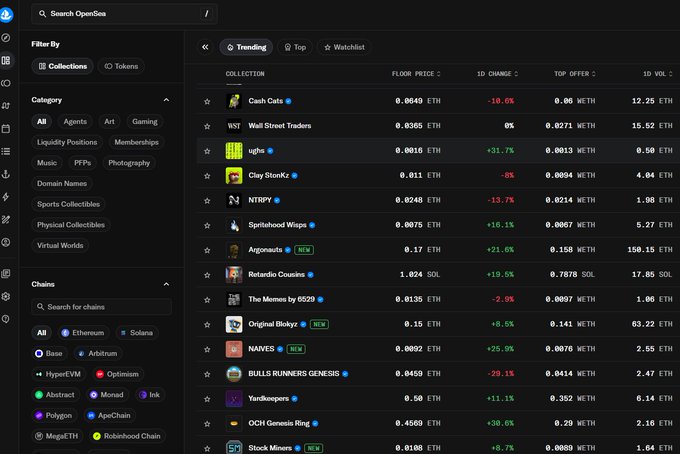Viewport: 680px width, 454px height.
Task: Filter category by Photography
Action: [x=129, y=163]
